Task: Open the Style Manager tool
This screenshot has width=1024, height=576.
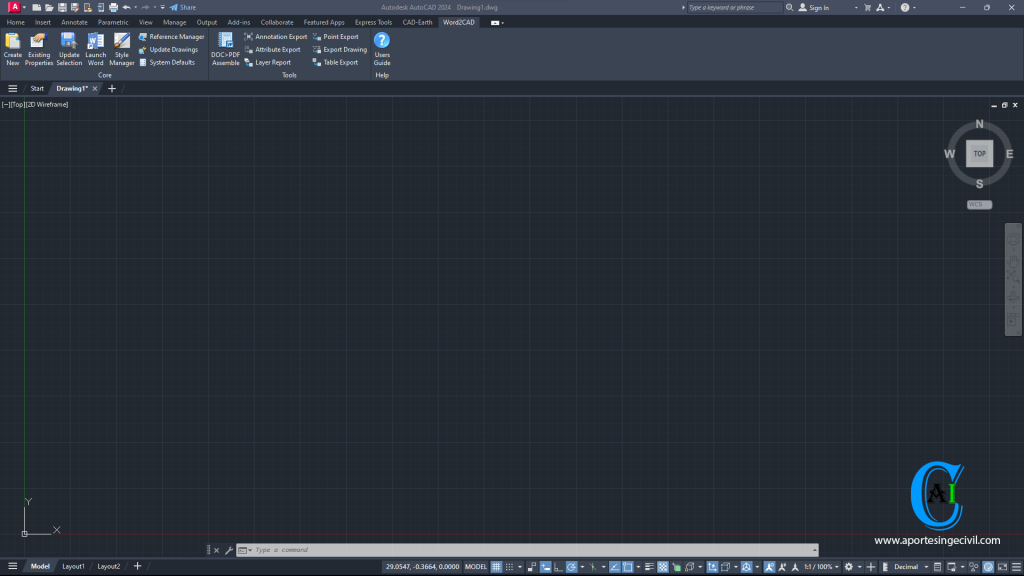Action: tap(122, 45)
